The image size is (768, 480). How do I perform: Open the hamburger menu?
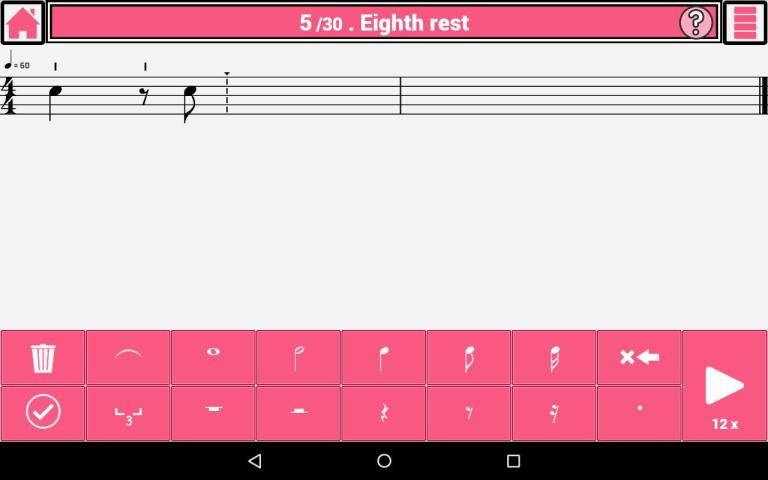[x=745, y=23]
